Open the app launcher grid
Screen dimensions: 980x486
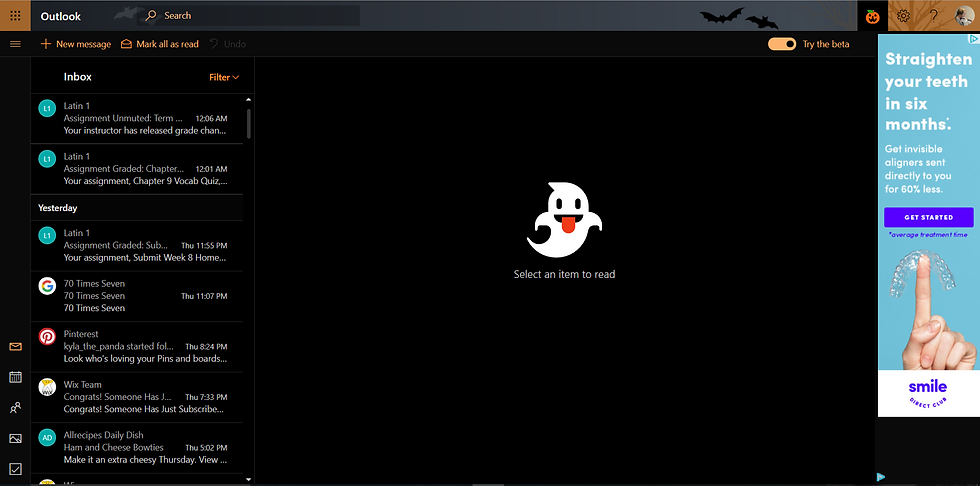(x=16, y=16)
